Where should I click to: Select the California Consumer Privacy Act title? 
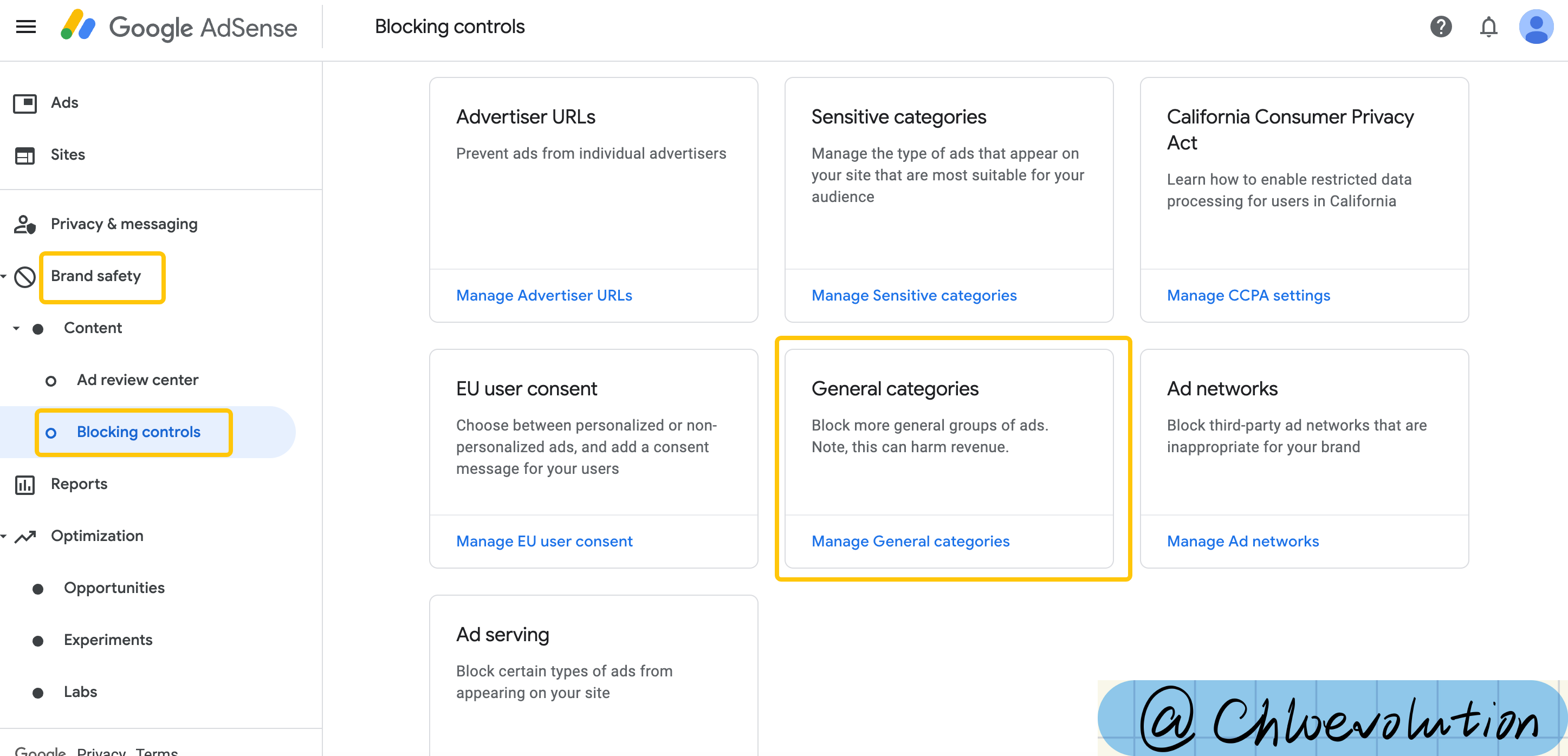[1290, 129]
